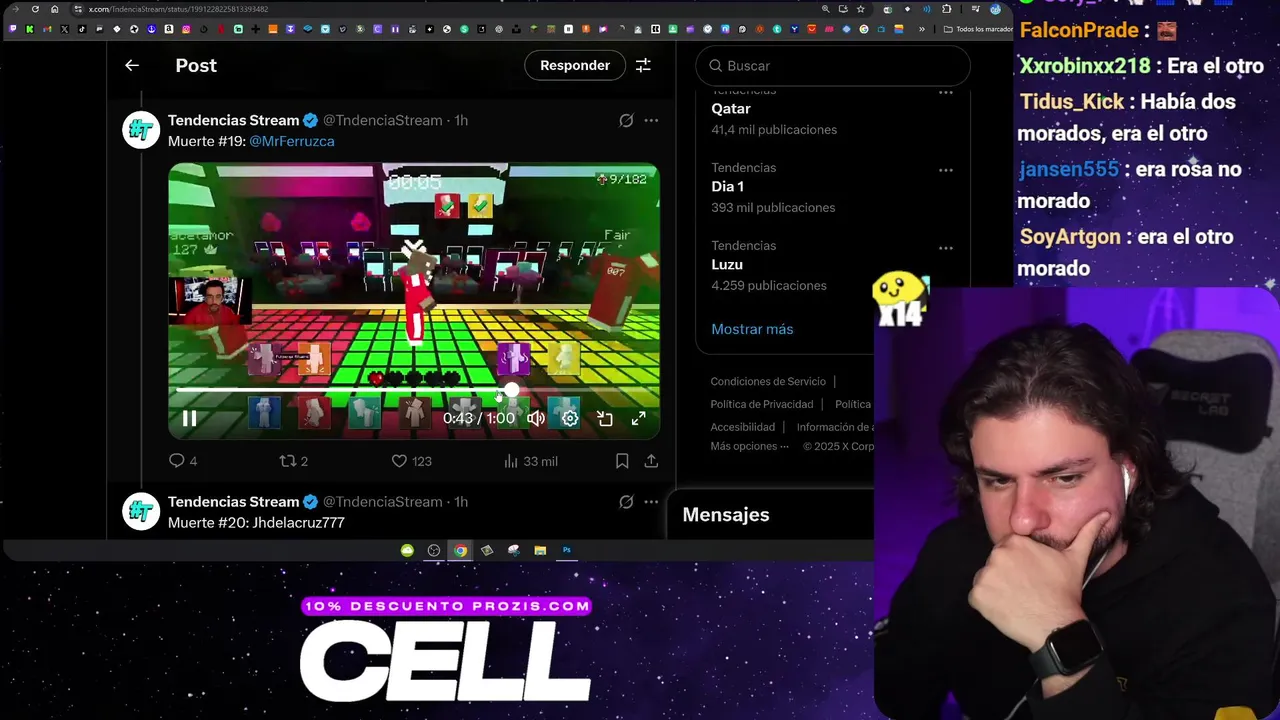Open more options for Qatar trend
1280x720 pixels.
tap(945, 92)
